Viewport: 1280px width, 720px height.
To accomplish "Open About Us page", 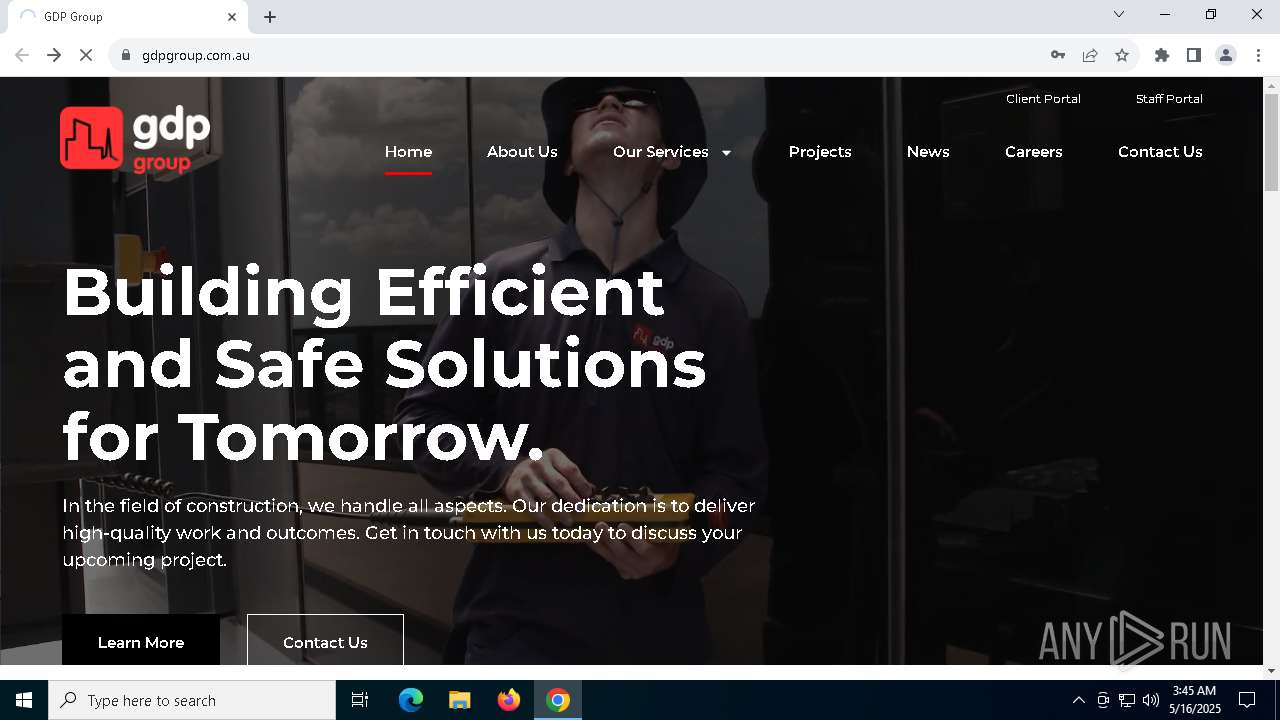I will [522, 152].
